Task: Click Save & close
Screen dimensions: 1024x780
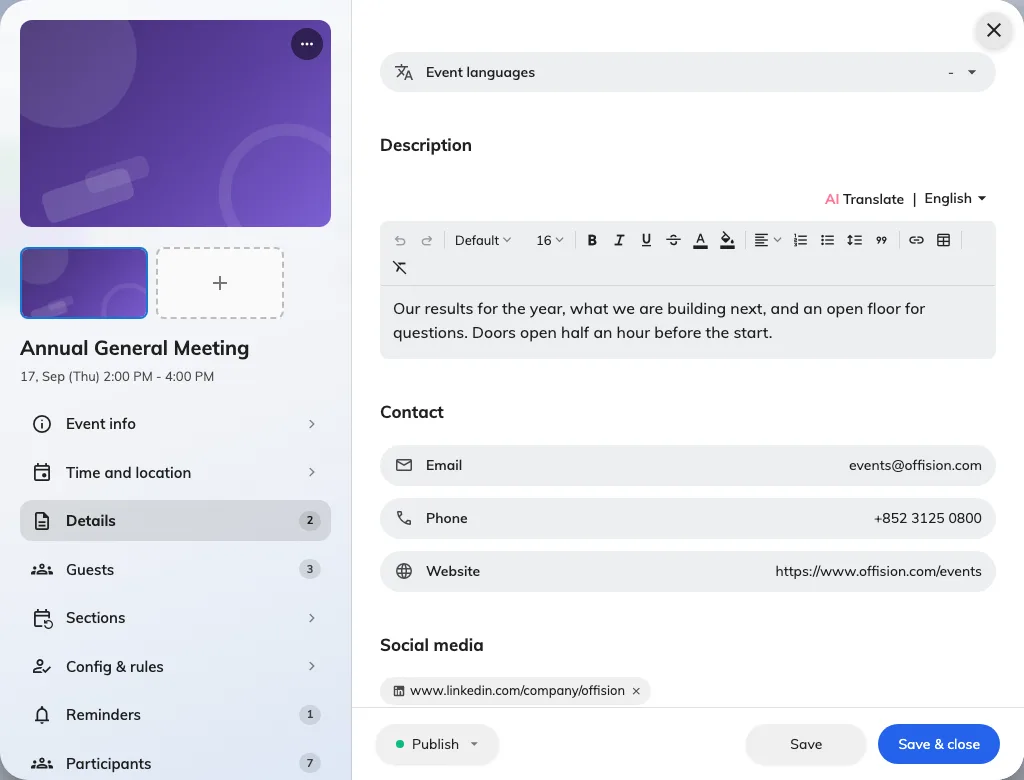Action: (938, 744)
